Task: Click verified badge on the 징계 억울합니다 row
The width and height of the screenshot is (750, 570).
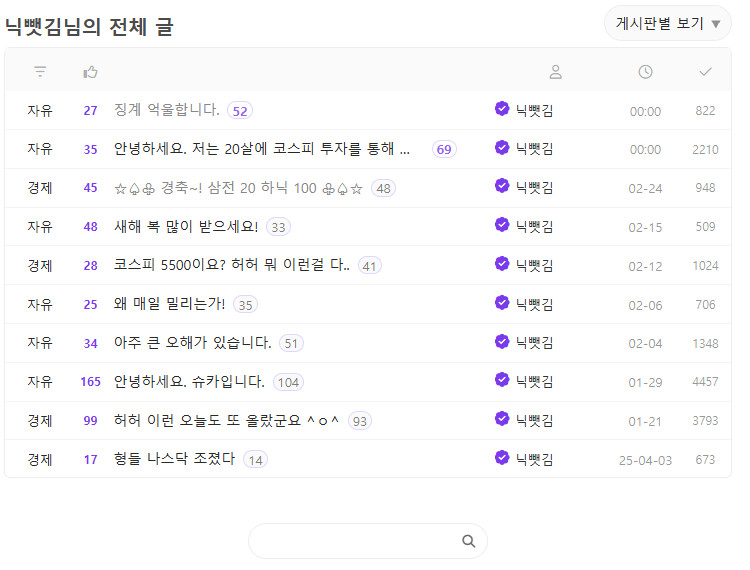Action: (502, 109)
